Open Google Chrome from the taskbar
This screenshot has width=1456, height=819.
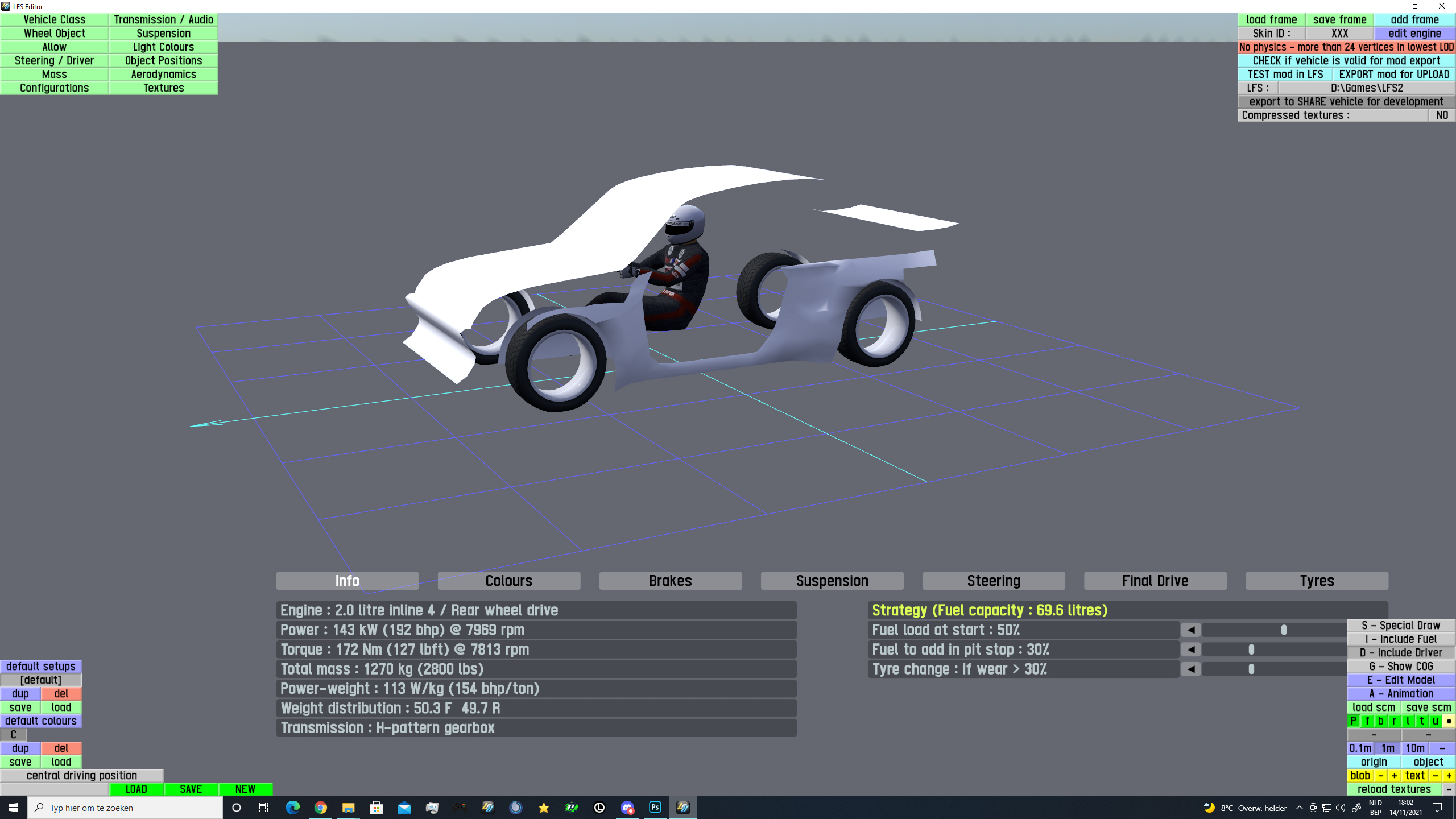click(321, 807)
